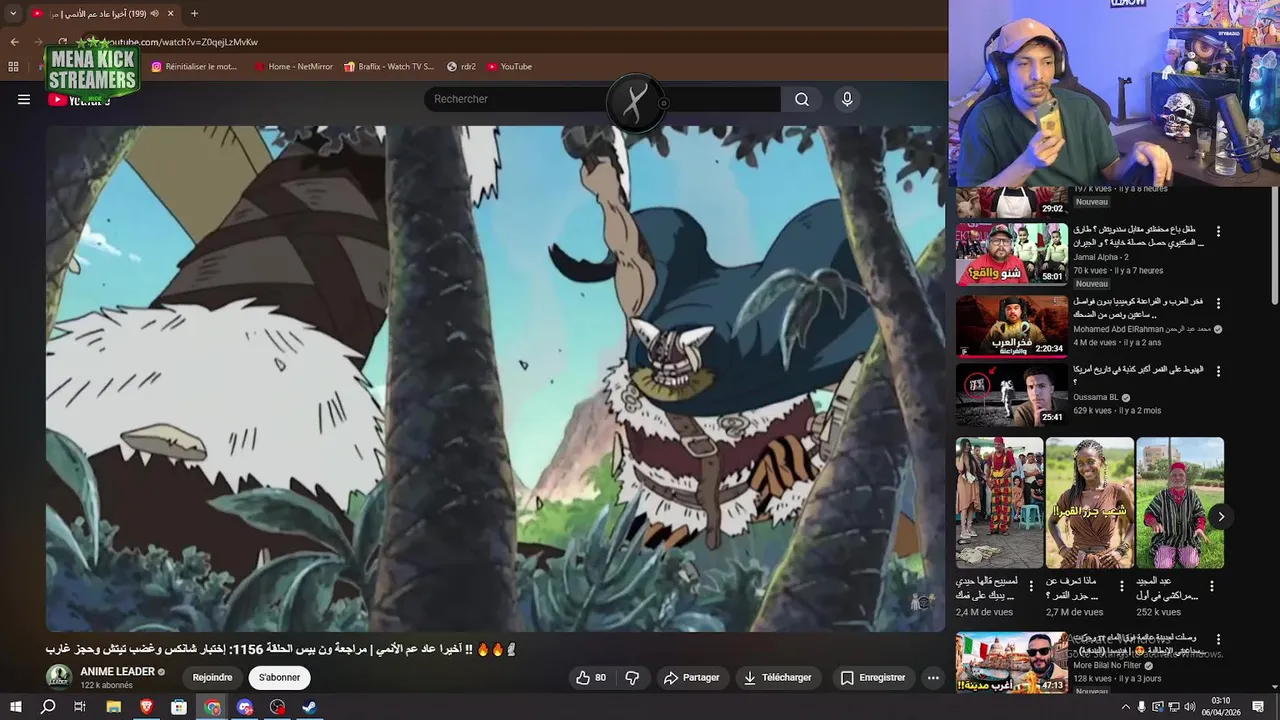
Task: Open options for the 252 k vues Short
Action: [x=1211, y=586]
